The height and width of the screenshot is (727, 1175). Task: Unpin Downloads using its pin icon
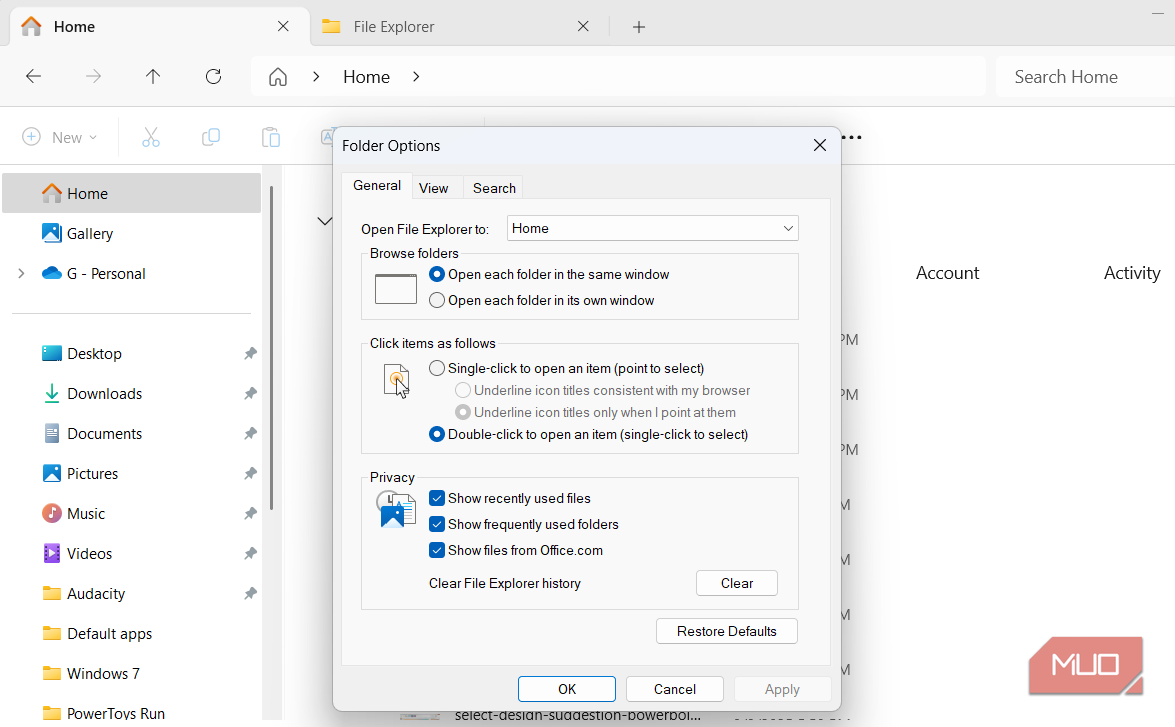250,393
